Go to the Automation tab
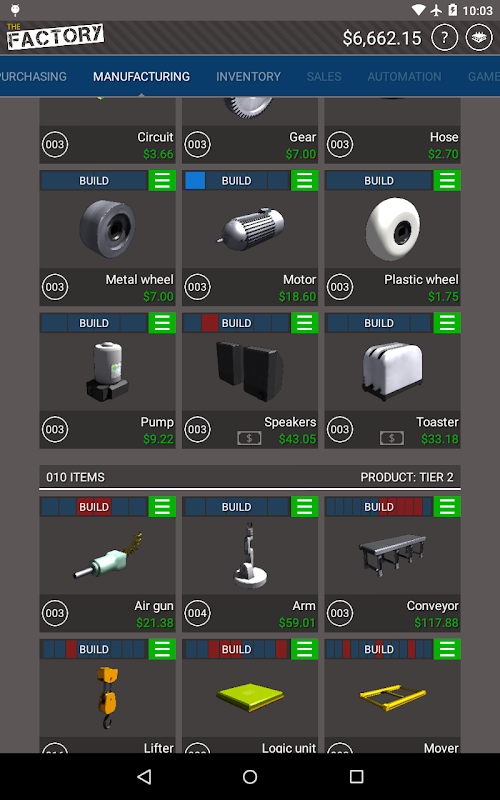 (x=404, y=77)
